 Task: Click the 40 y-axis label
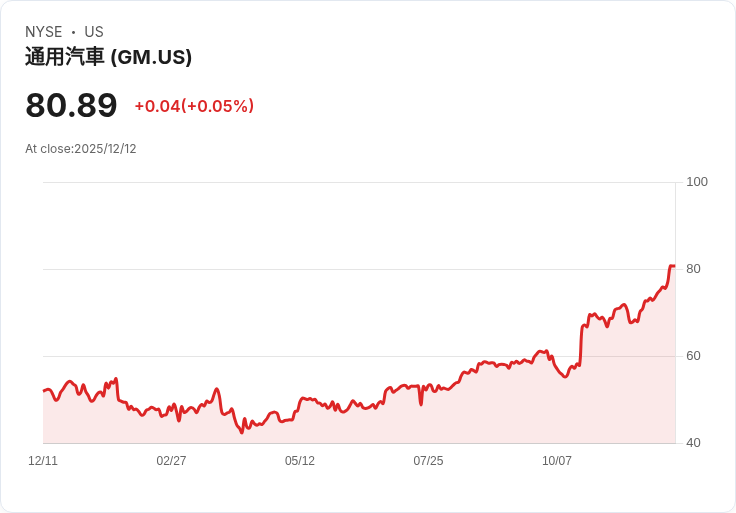point(693,443)
